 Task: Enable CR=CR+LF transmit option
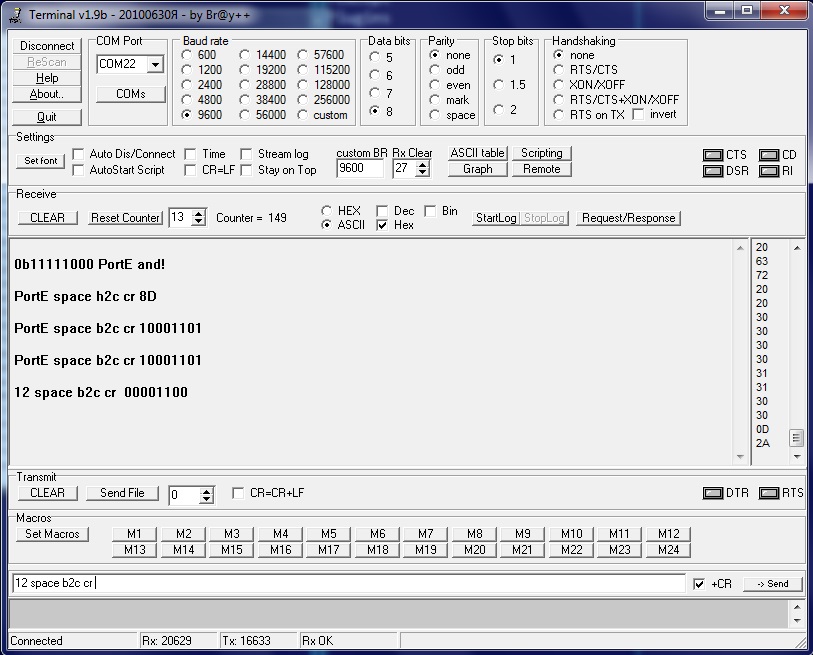click(x=238, y=493)
